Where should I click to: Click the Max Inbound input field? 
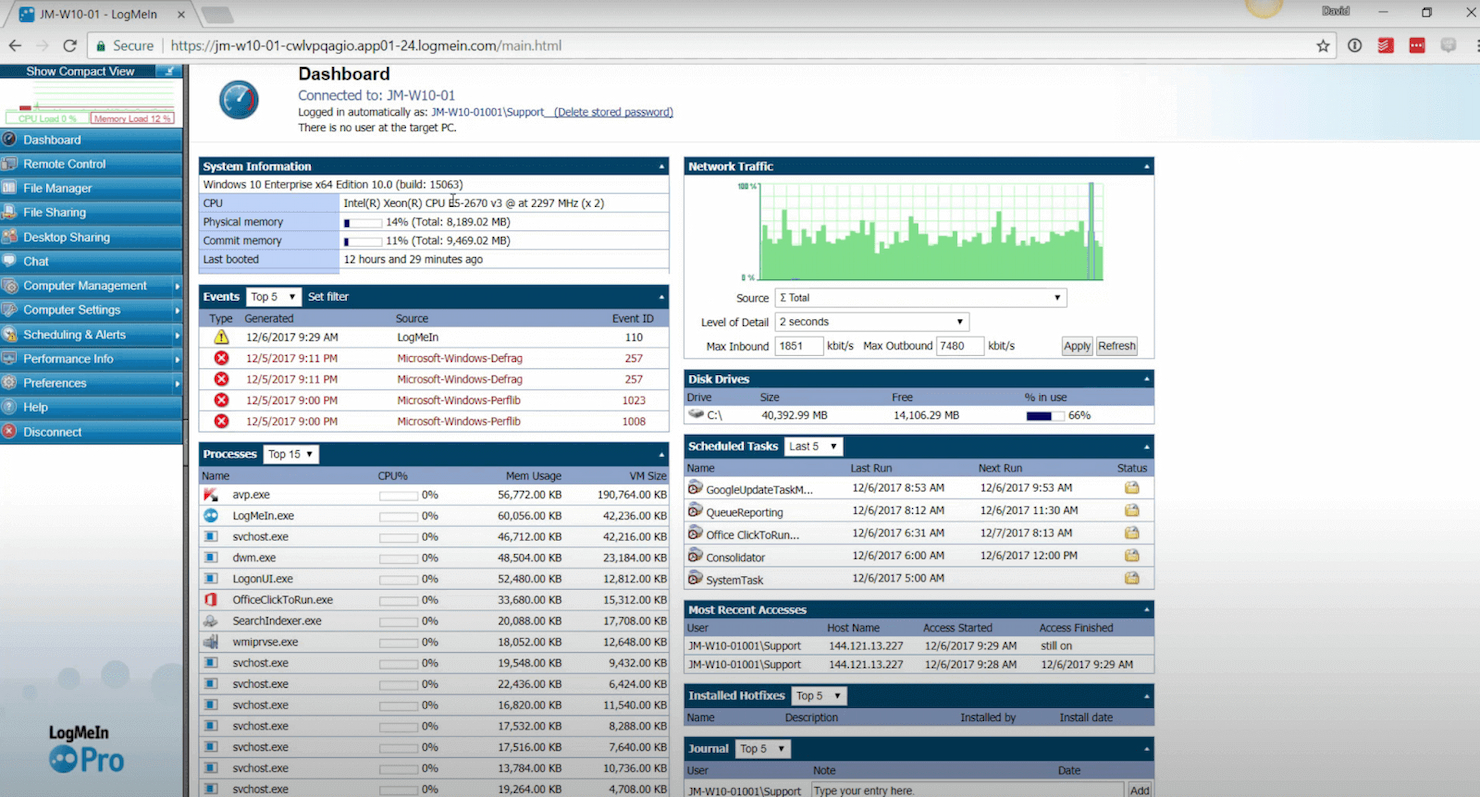(x=797, y=346)
